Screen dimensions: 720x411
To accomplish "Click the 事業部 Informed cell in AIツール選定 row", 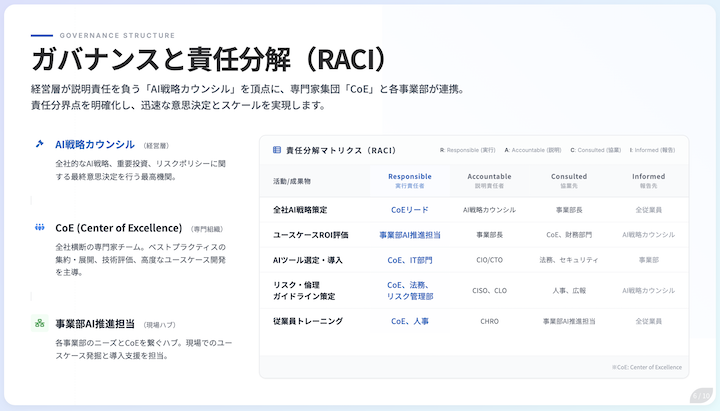I will (x=648, y=260).
